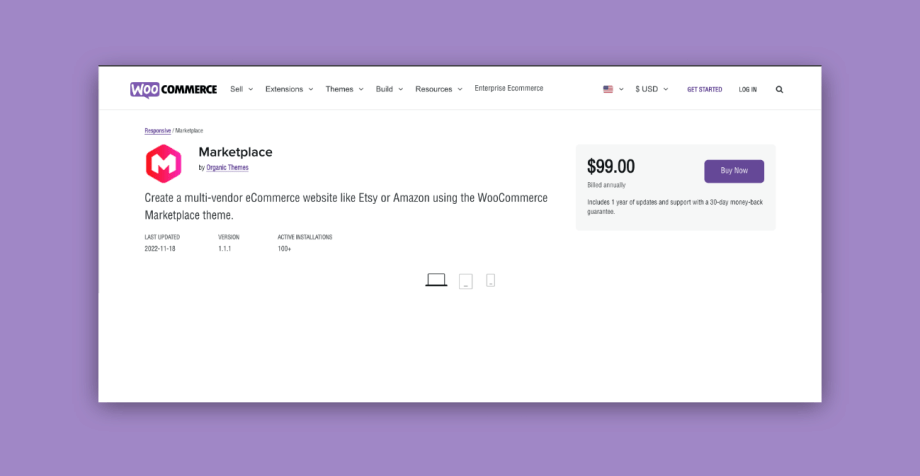Go to Enterprise Ecommerce

coord(509,89)
